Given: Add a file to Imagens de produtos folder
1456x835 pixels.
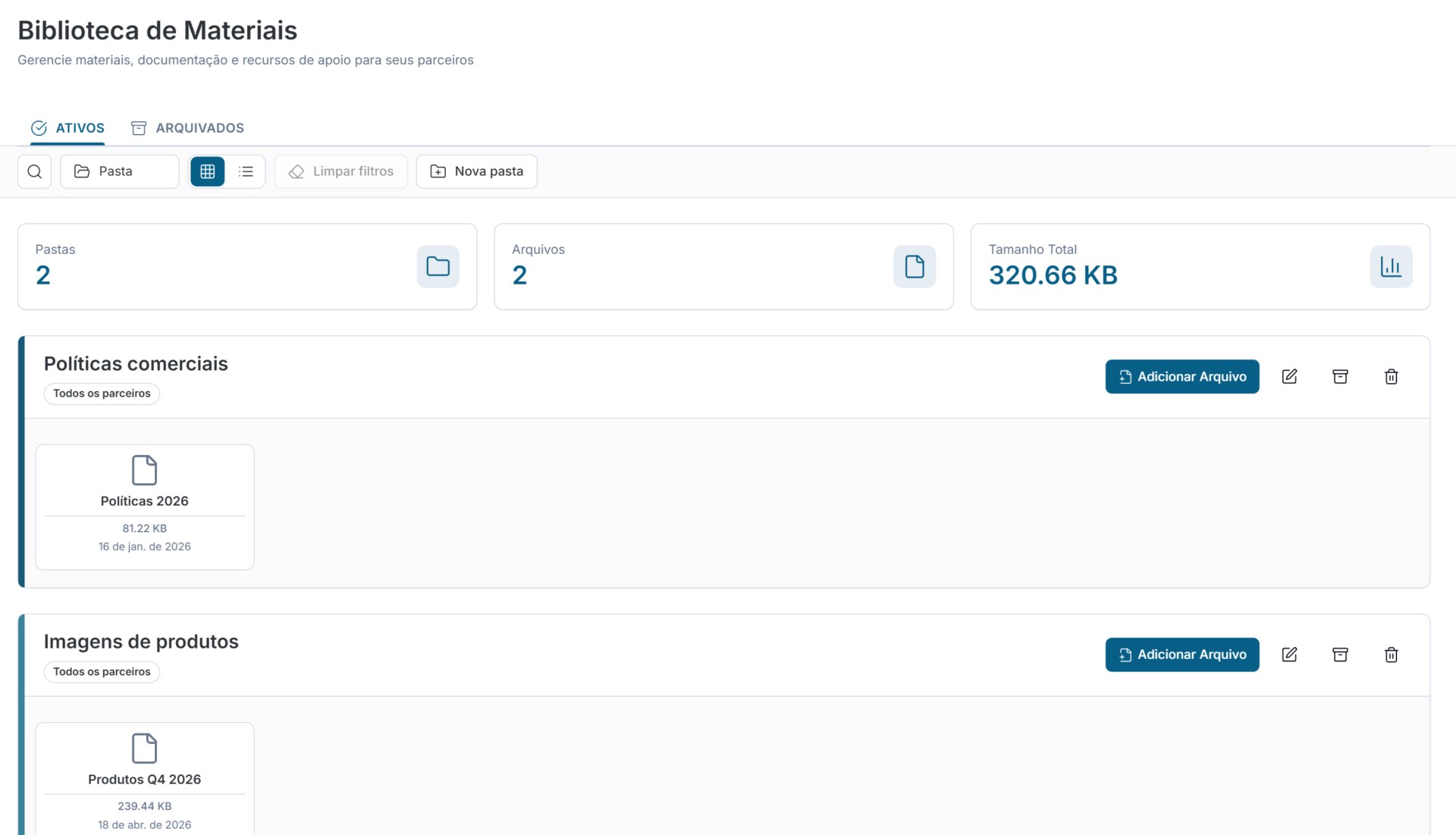Looking at the screenshot, I should coord(1182,655).
